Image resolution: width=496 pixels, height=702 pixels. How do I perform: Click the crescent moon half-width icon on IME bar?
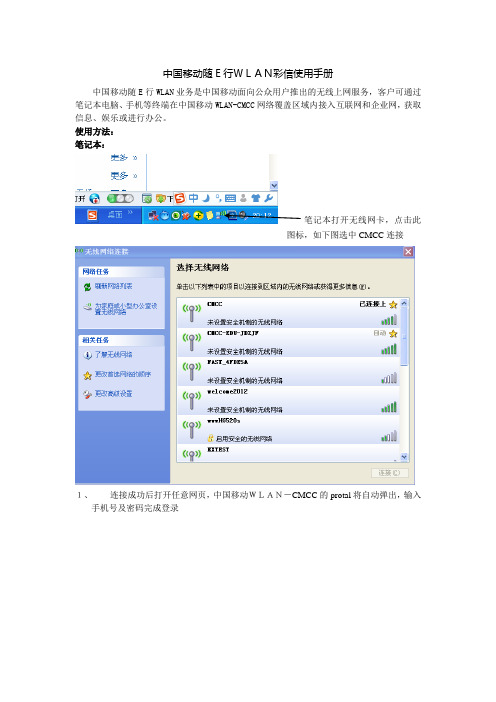coord(206,198)
